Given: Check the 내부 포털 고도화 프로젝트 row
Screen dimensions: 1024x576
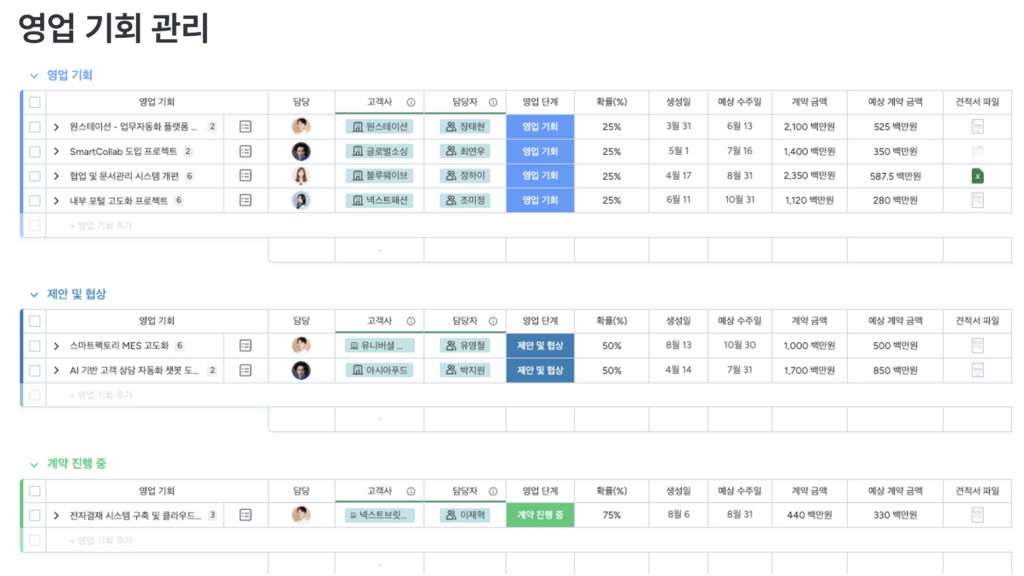Looking at the screenshot, I should (35, 200).
